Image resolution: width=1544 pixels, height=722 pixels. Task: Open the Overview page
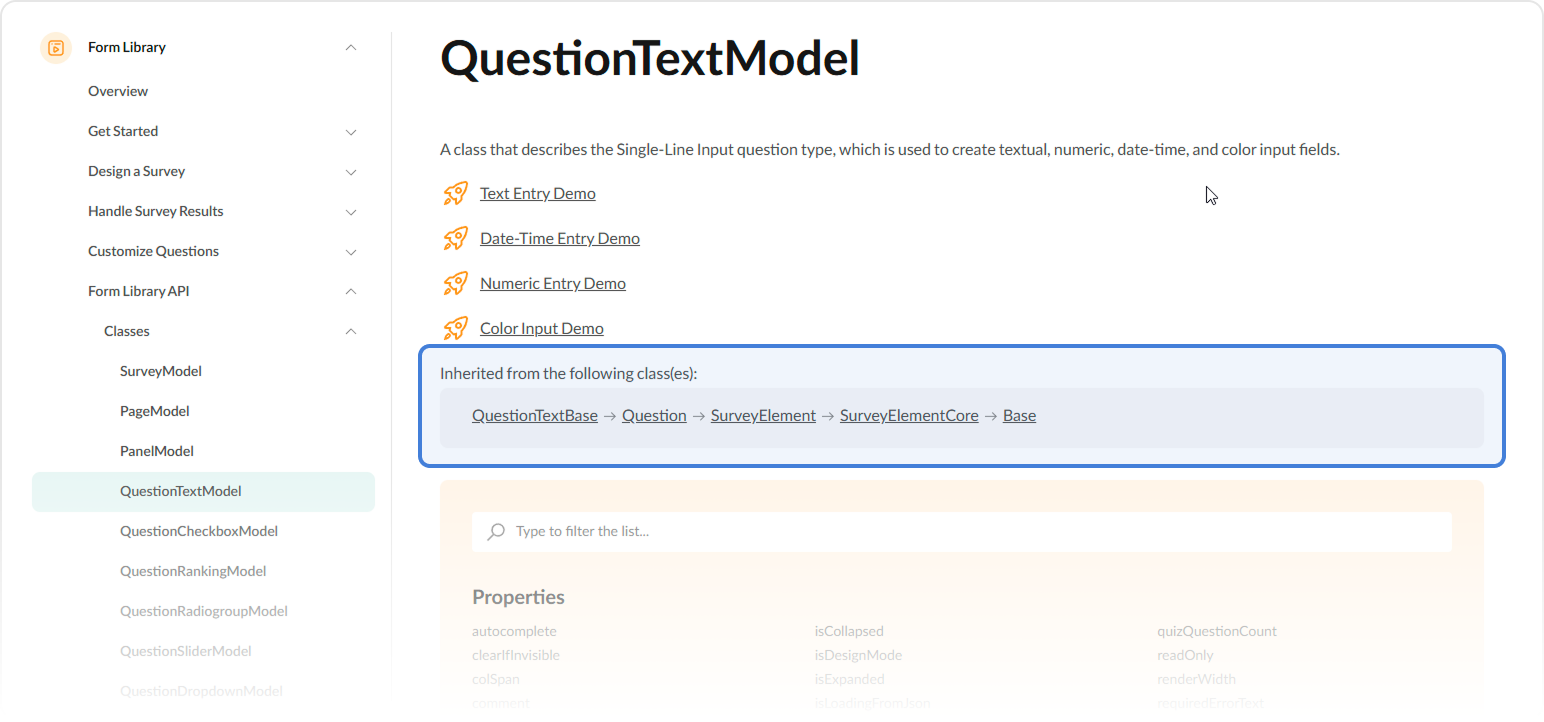[117, 91]
